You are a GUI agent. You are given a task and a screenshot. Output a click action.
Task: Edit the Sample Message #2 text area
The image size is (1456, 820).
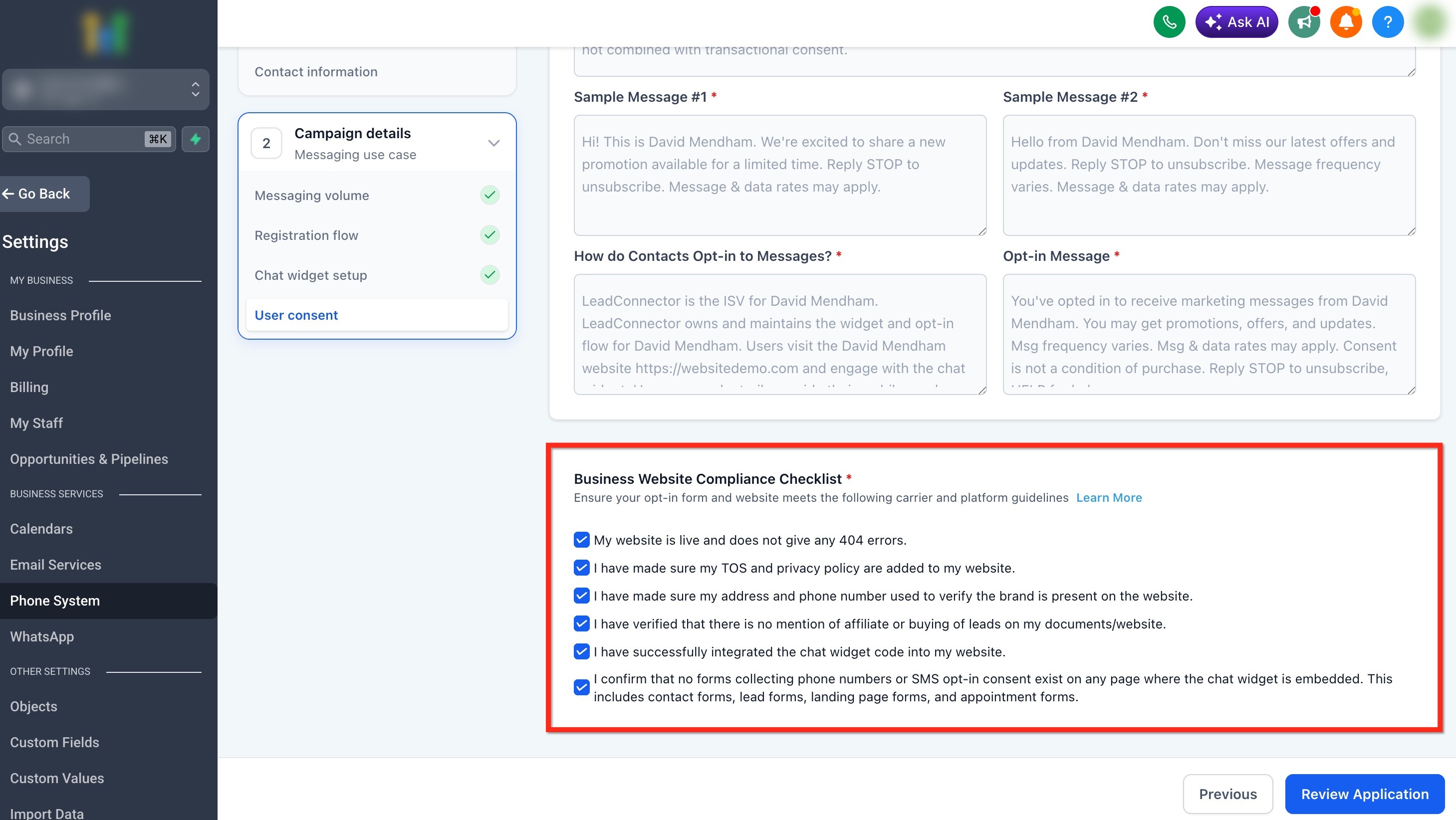coord(1209,175)
